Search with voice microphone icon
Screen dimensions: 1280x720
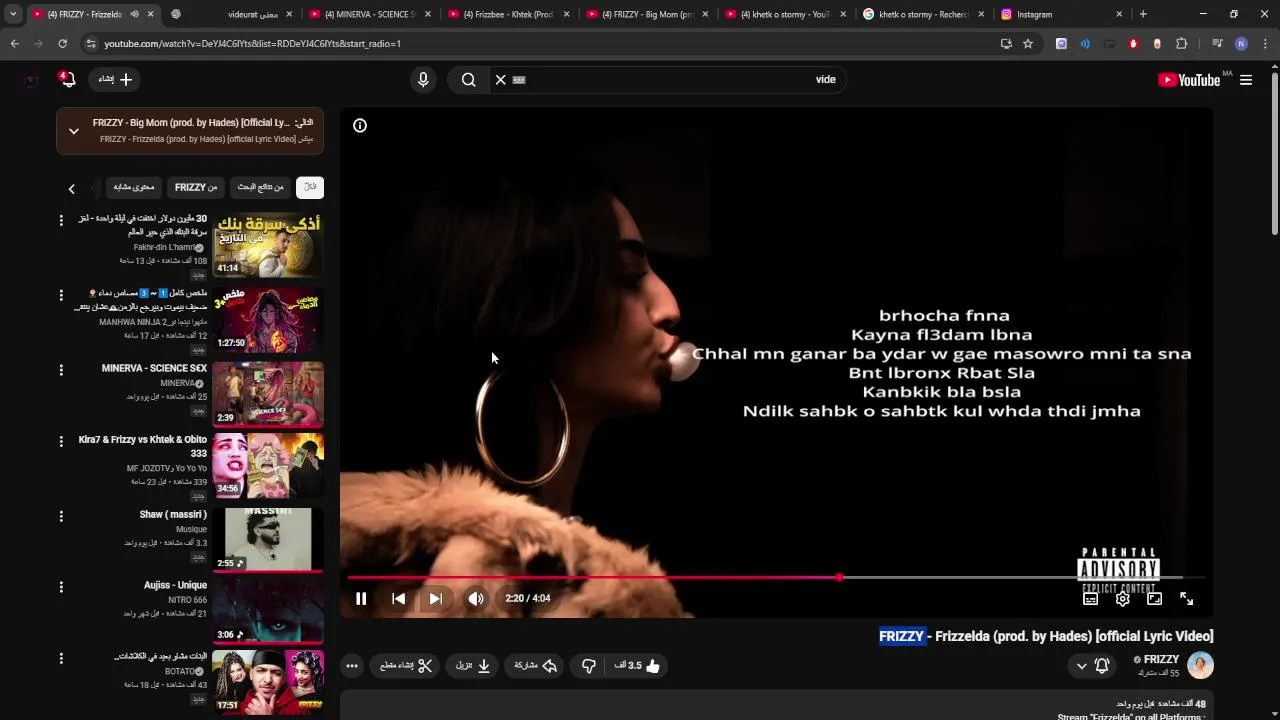tap(423, 80)
